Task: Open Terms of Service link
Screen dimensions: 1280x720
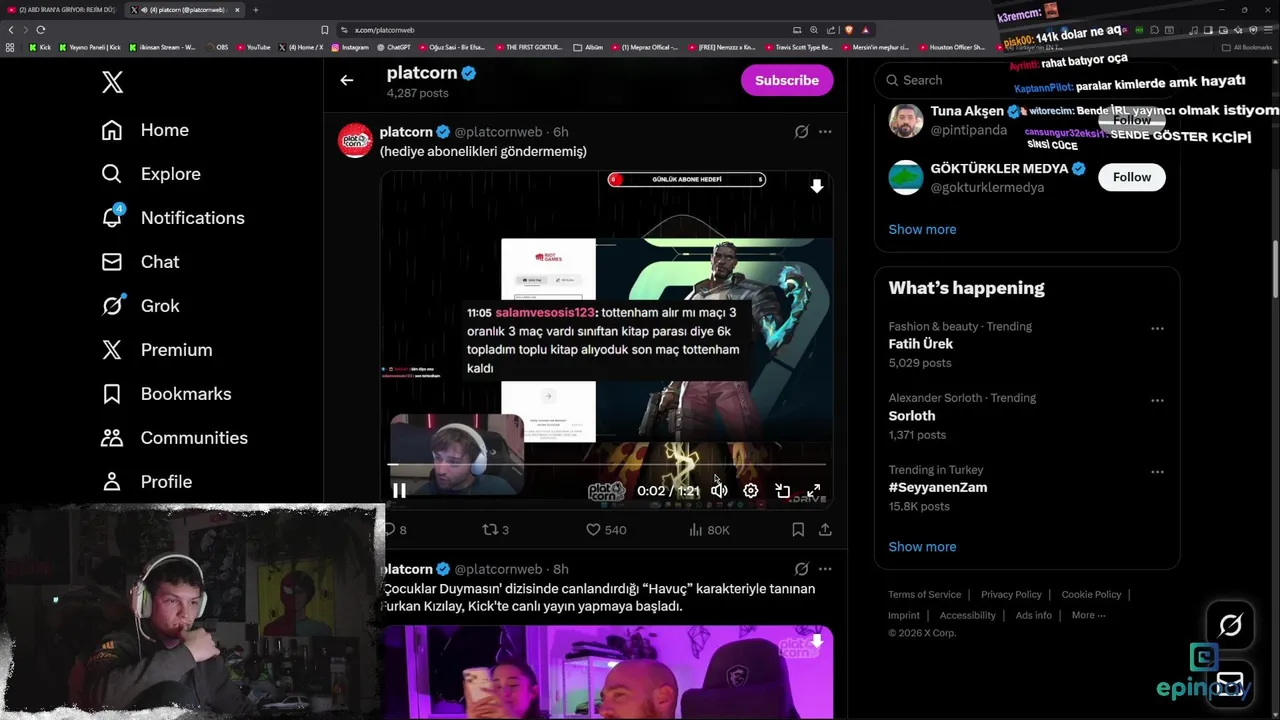Action: [924, 595]
